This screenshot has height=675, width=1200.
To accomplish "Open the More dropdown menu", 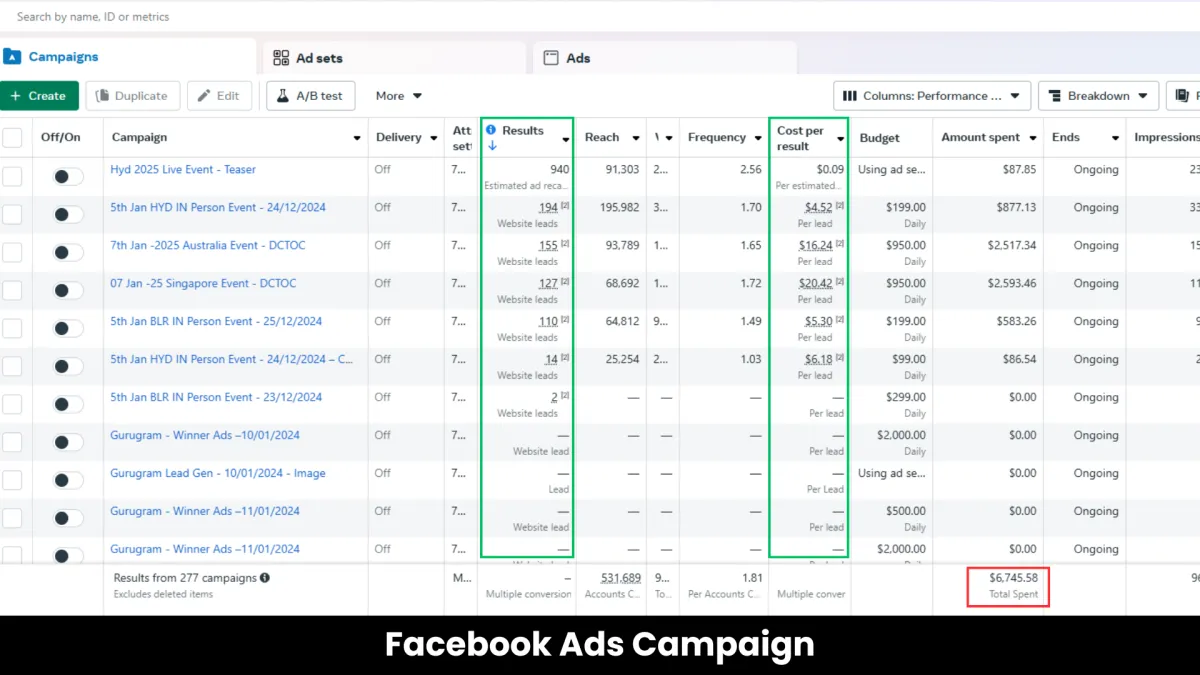I will point(399,96).
